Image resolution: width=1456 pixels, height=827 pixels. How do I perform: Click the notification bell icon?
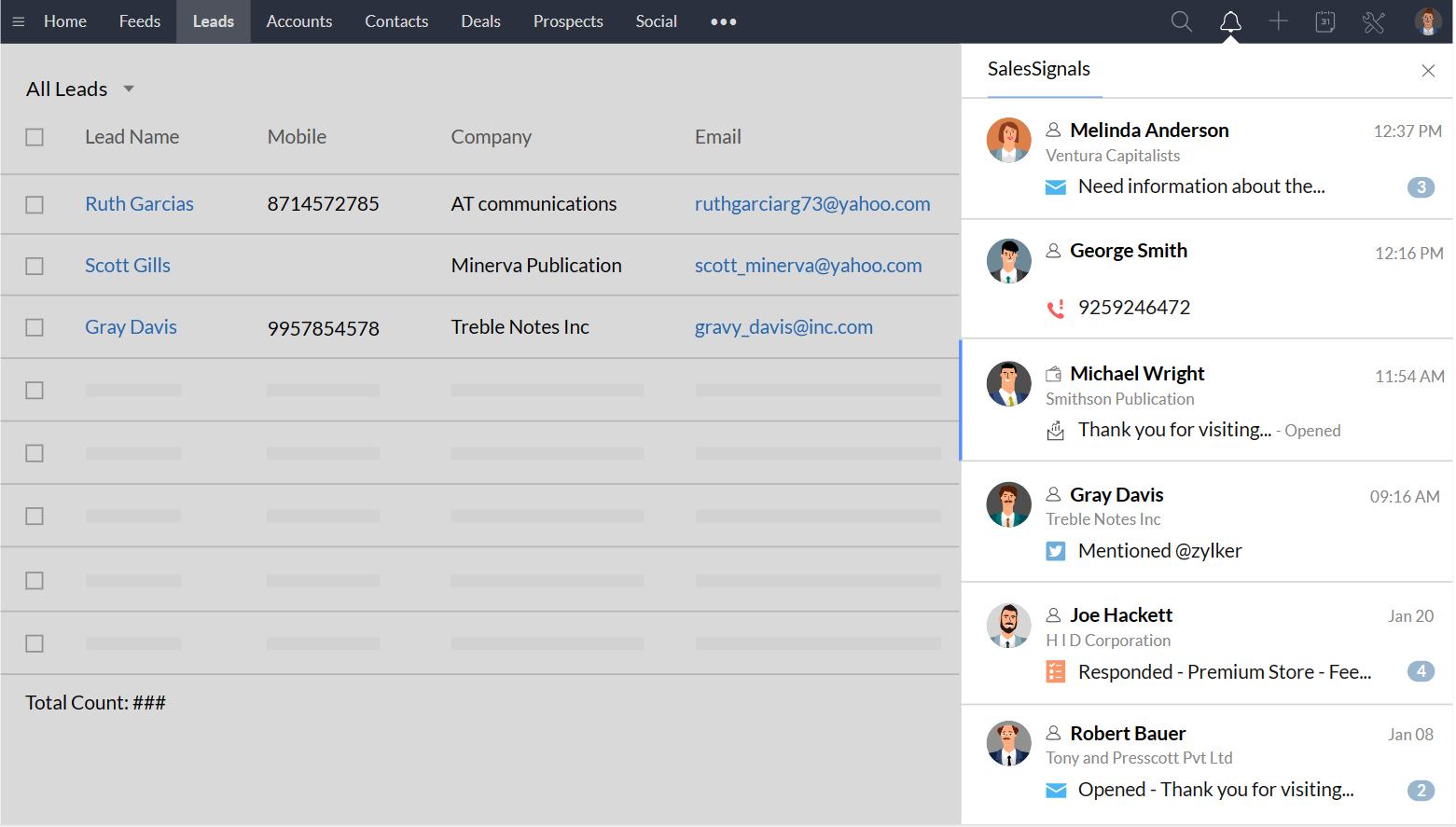click(1230, 21)
